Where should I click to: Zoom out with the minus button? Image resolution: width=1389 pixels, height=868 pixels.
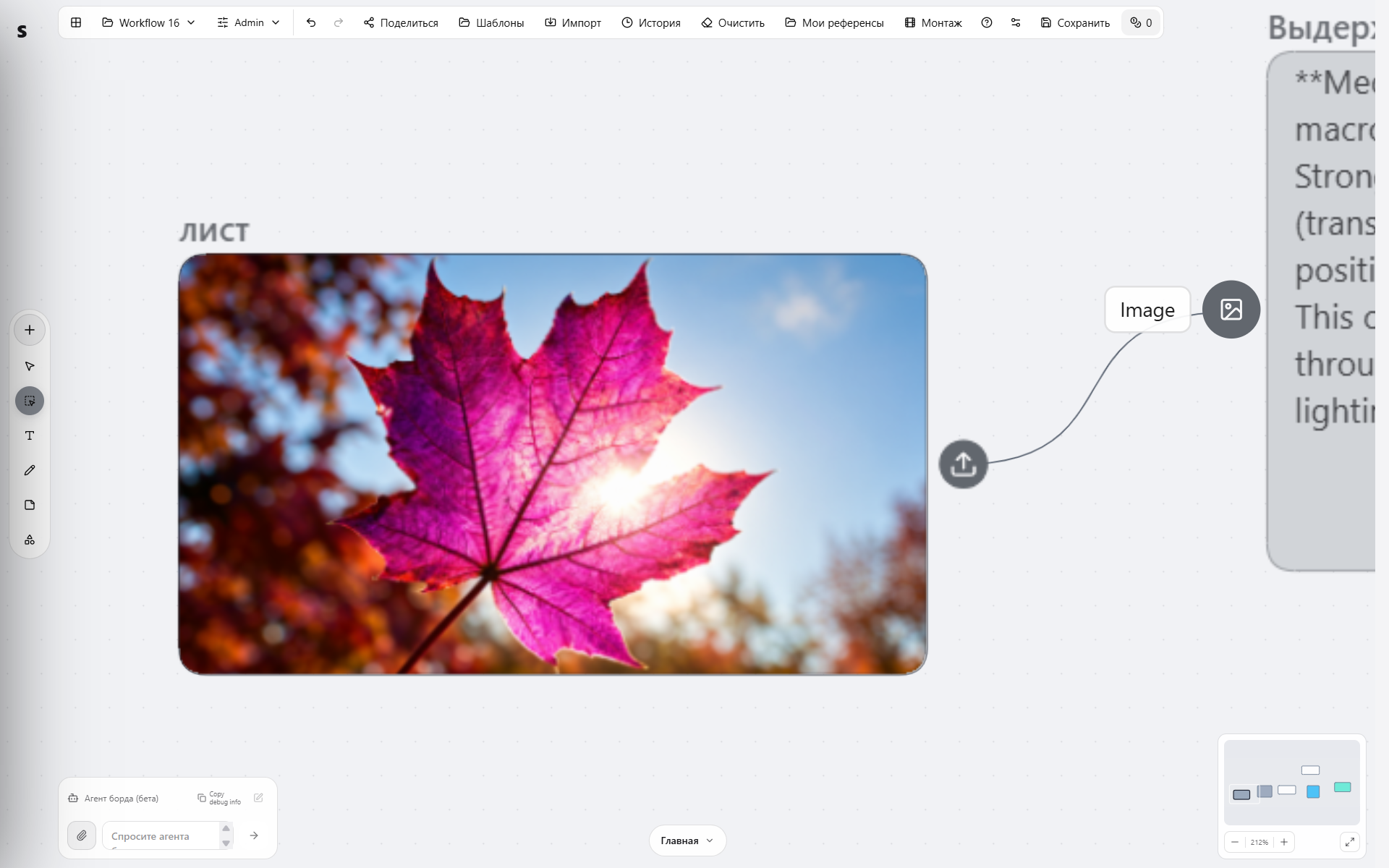coord(1235,842)
